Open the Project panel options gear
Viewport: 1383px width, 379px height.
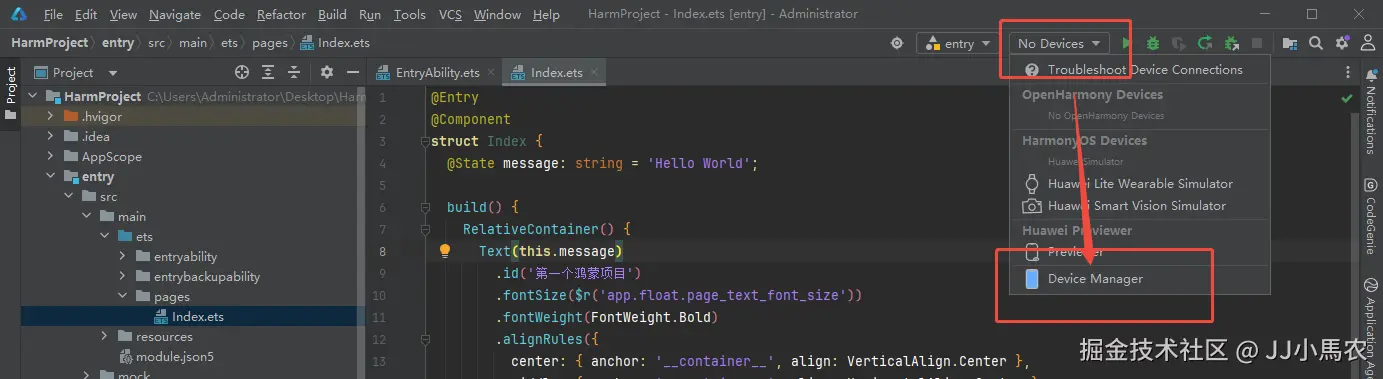pos(326,72)
